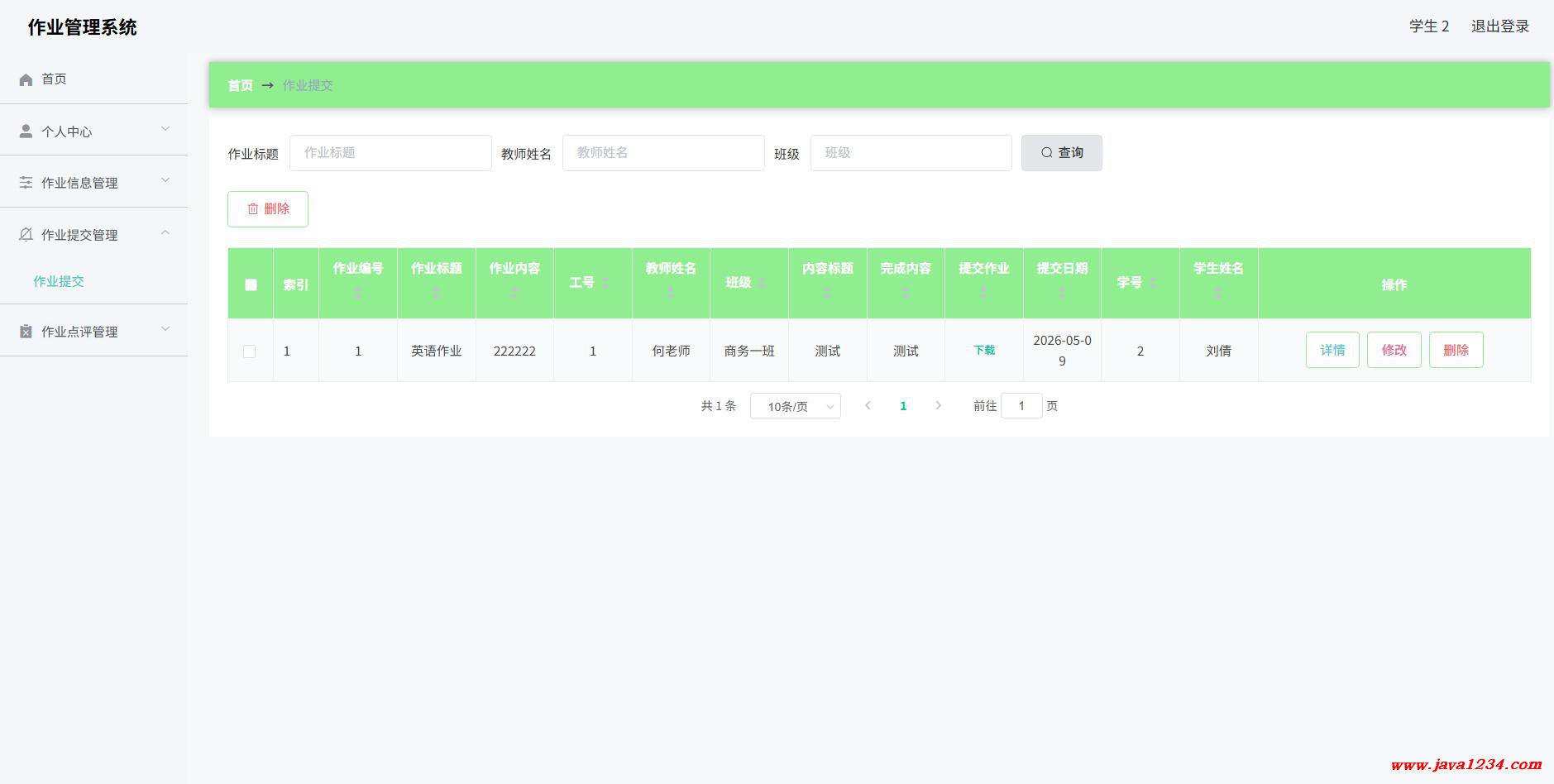This screenshot has height=784, width=1554.
Task: Click next page arrow in pagination
Action: pos(938,405)
